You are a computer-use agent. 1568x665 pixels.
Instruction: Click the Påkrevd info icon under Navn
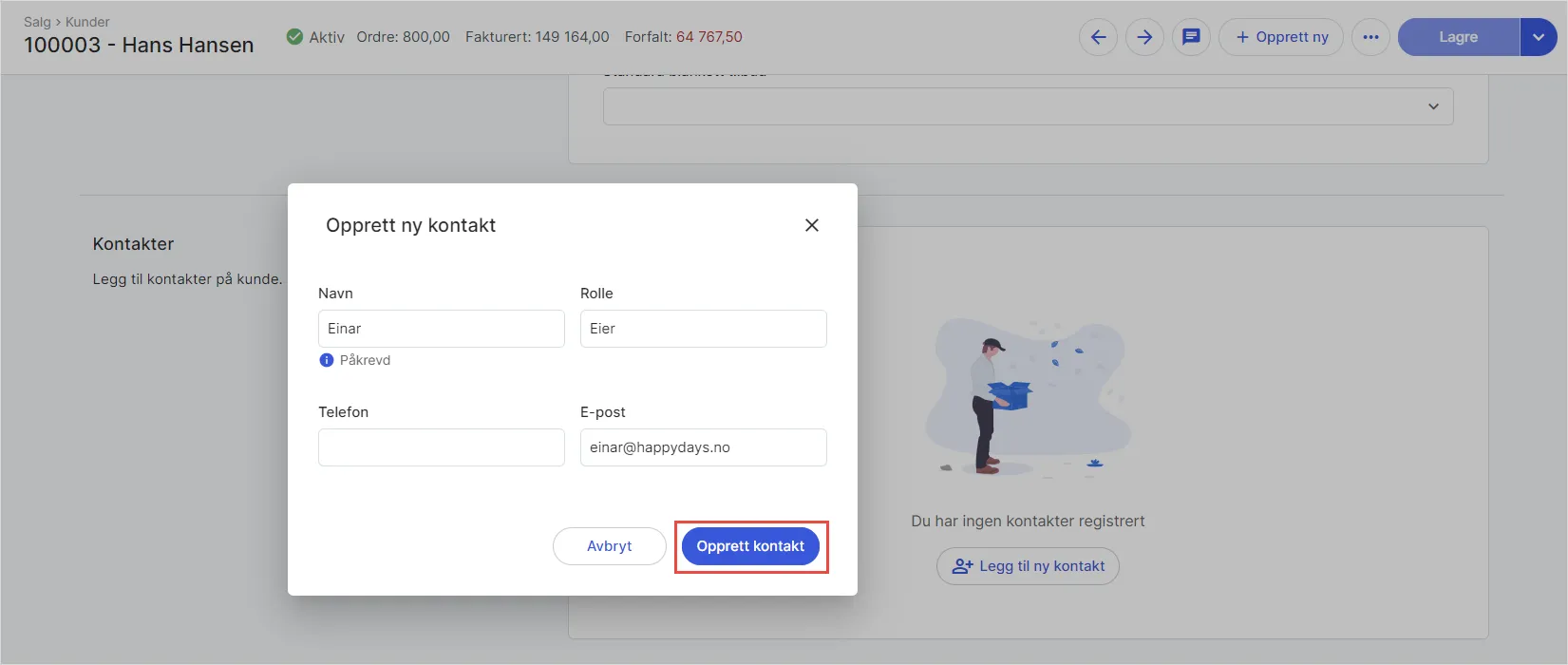327,360
